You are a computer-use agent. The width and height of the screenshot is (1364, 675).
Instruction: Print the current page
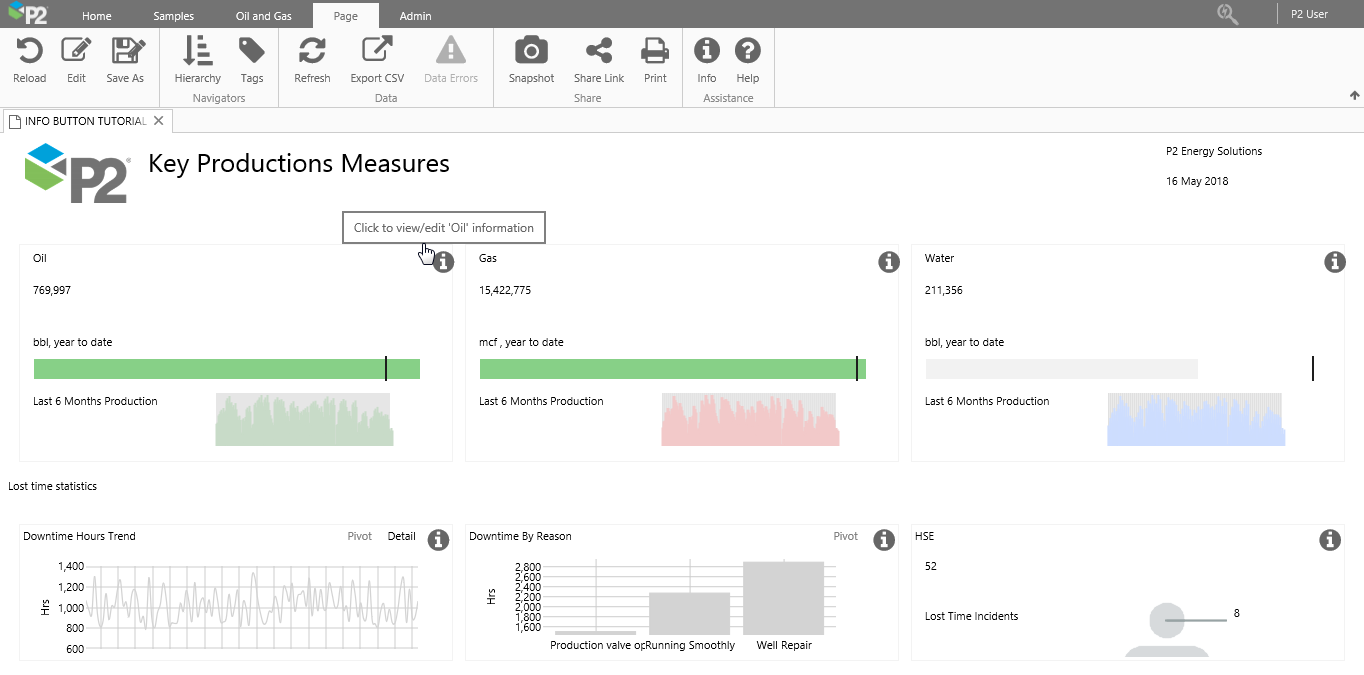655,52
